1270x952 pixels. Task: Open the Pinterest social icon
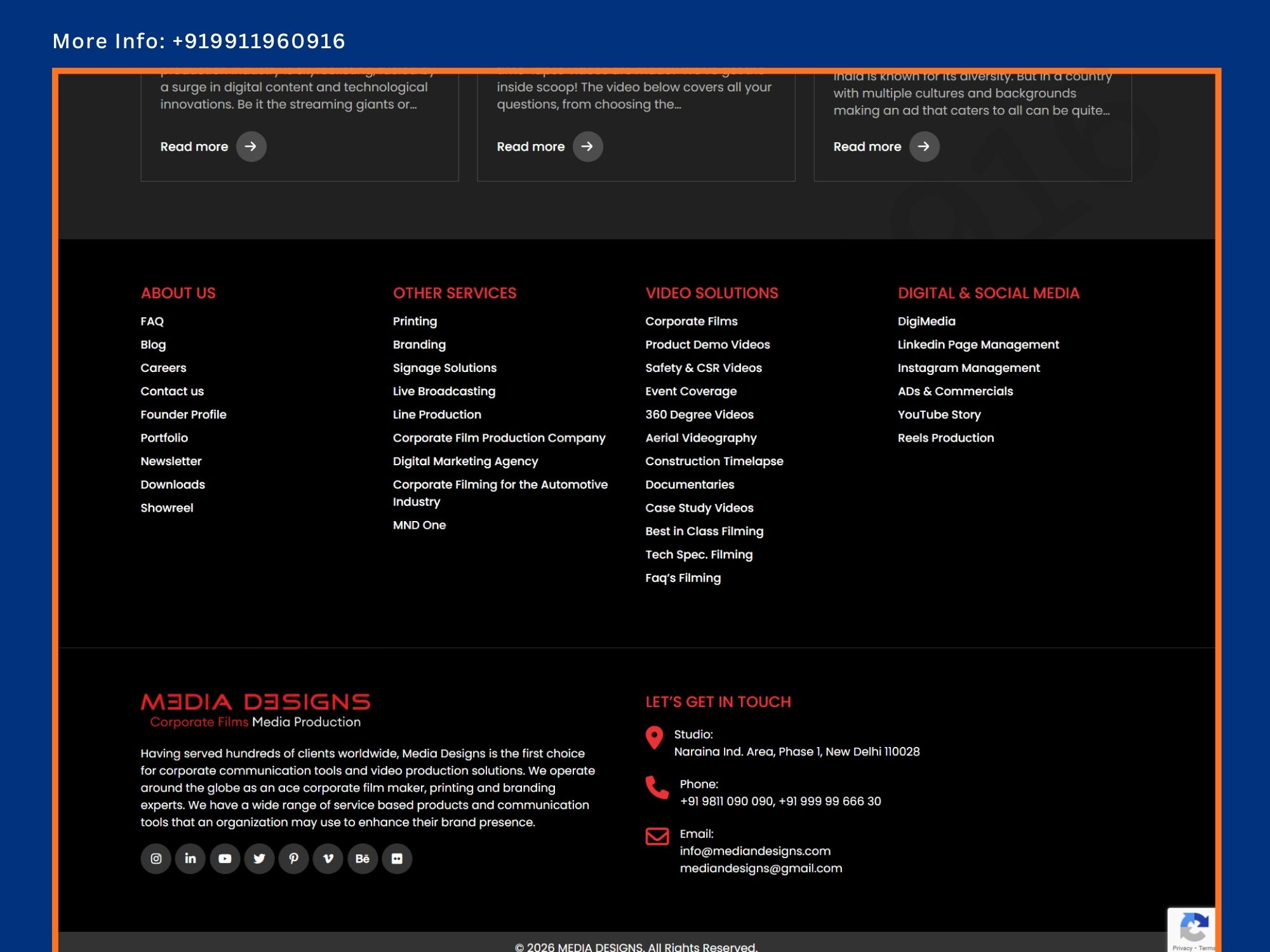[293, 859]
